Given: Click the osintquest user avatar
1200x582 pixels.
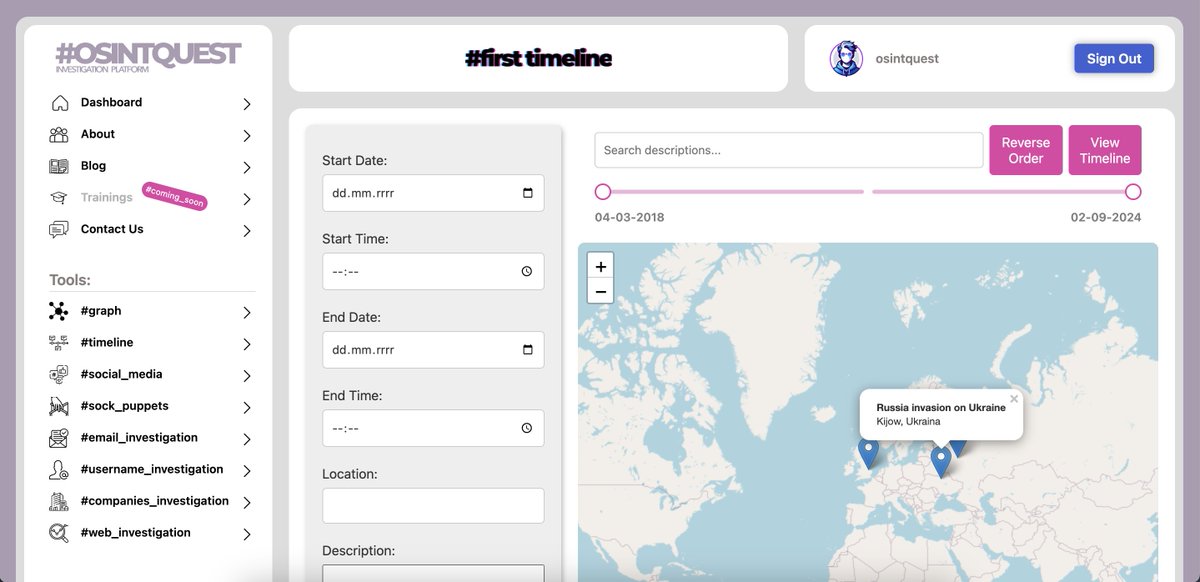Looking at the screenshot, I should [x=846, y=58].
